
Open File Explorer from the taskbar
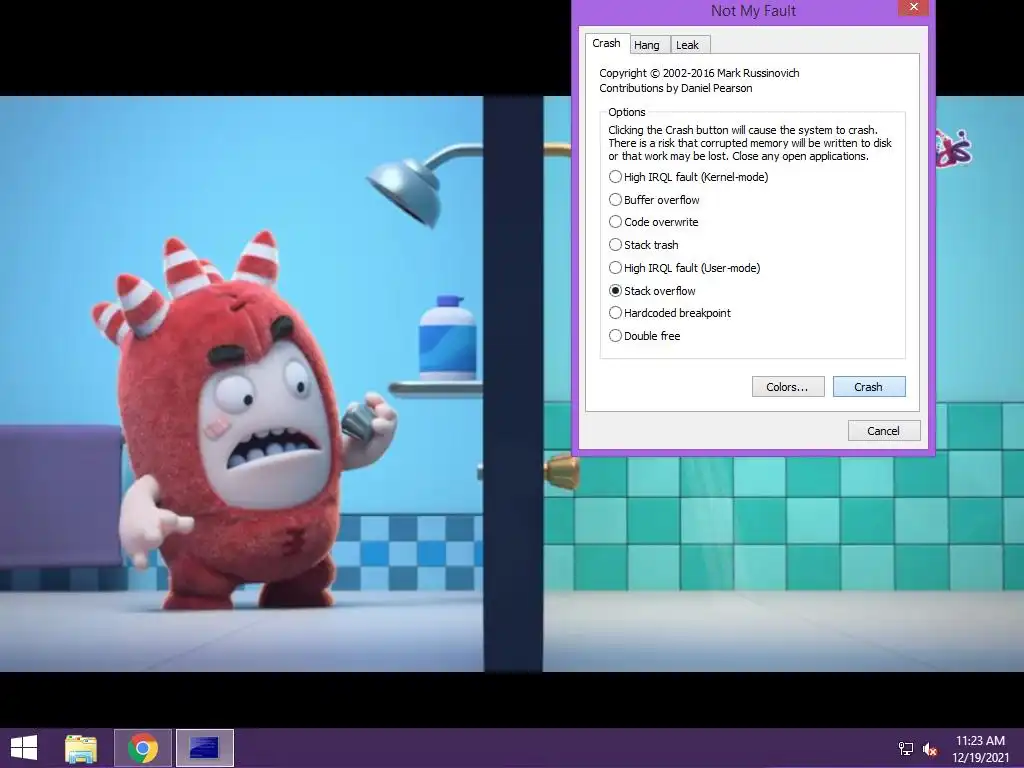pyautogui.click(x=81, y=748)
